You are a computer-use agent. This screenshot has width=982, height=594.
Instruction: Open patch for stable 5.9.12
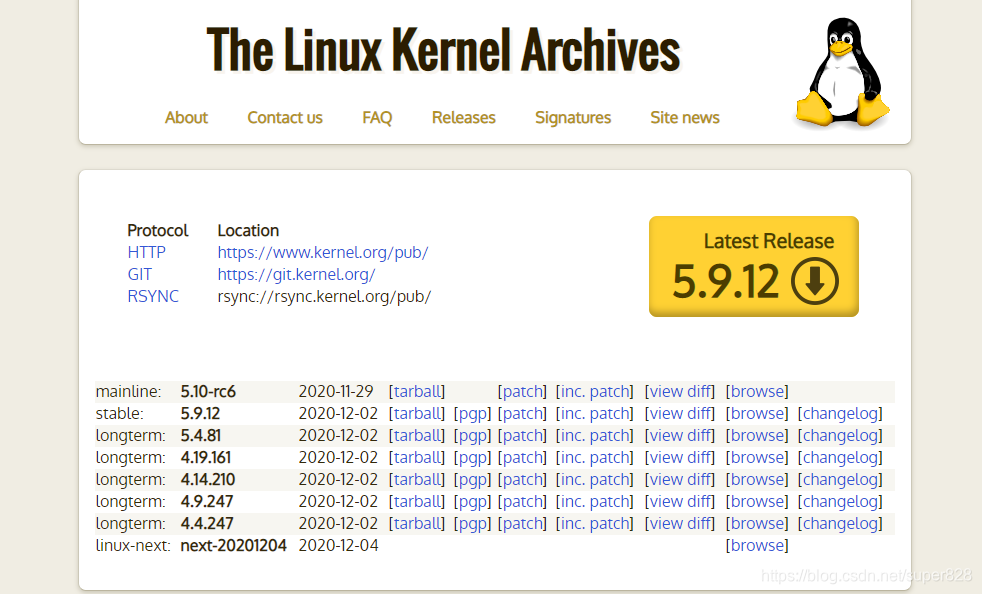(x=522, y=414)
